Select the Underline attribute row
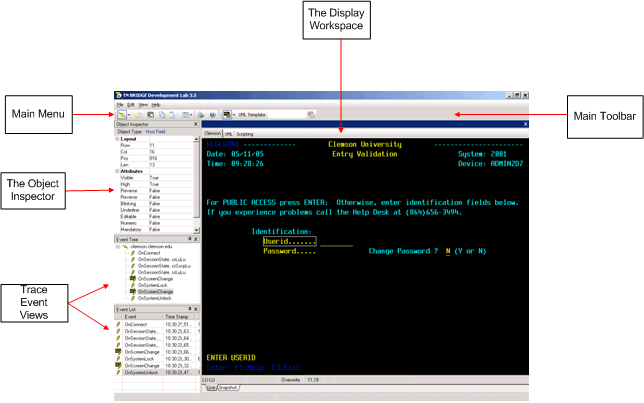Image resolution: width=644 pixels, height=403 pixels. pyautogui.click(x=156, y=210)
